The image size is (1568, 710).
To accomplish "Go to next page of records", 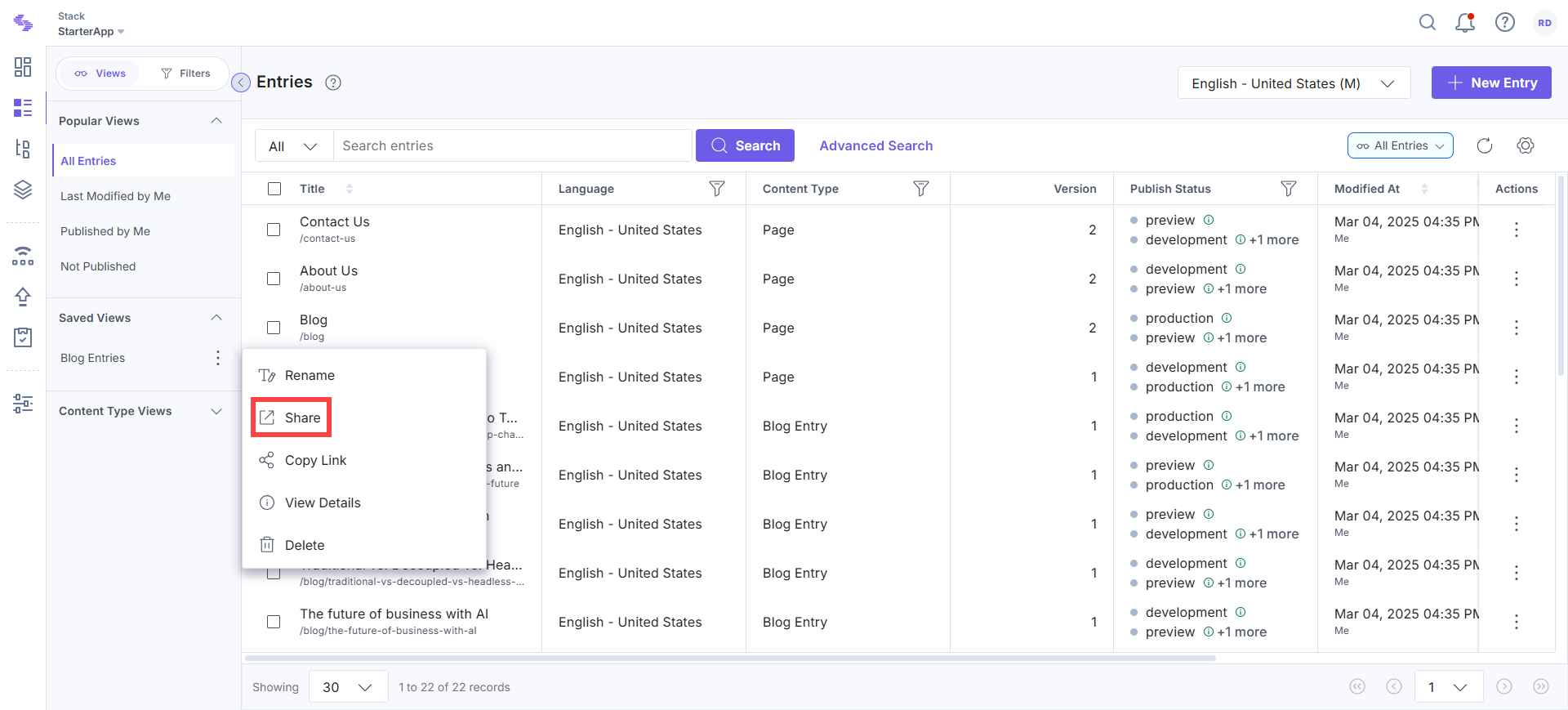I will tap(1504, 686).
